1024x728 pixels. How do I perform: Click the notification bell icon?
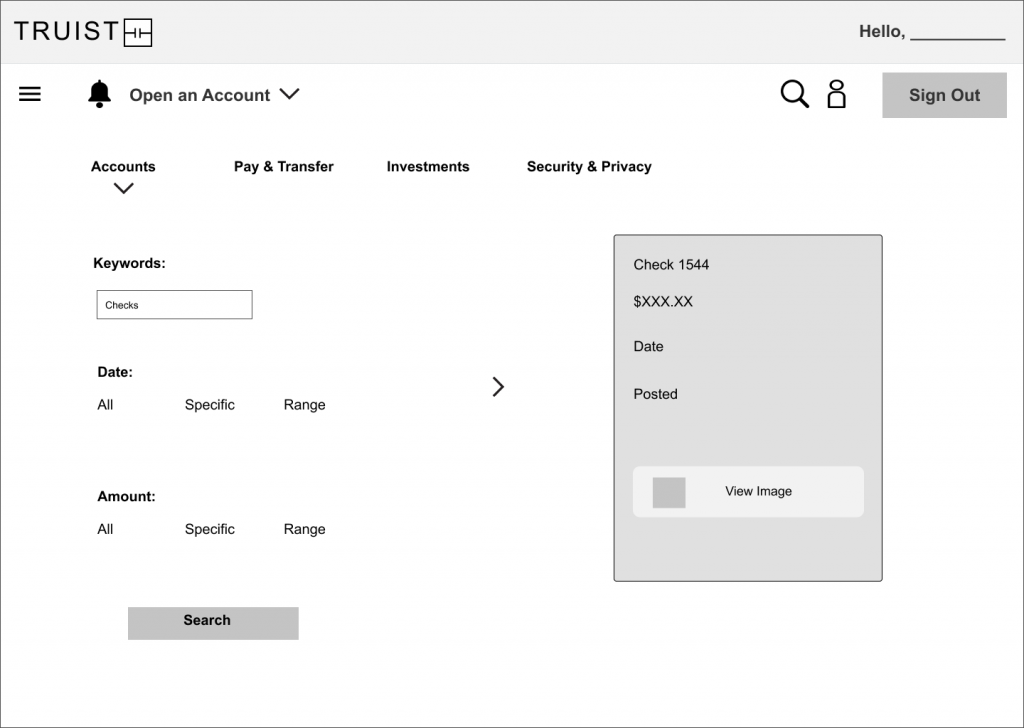[99, 94]
